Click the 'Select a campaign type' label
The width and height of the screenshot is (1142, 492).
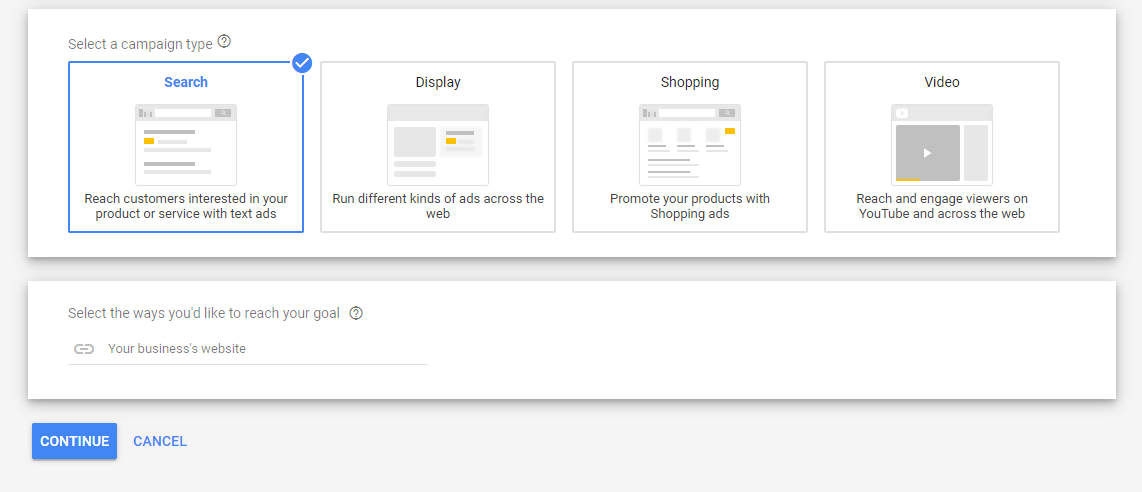coord(140,44)
